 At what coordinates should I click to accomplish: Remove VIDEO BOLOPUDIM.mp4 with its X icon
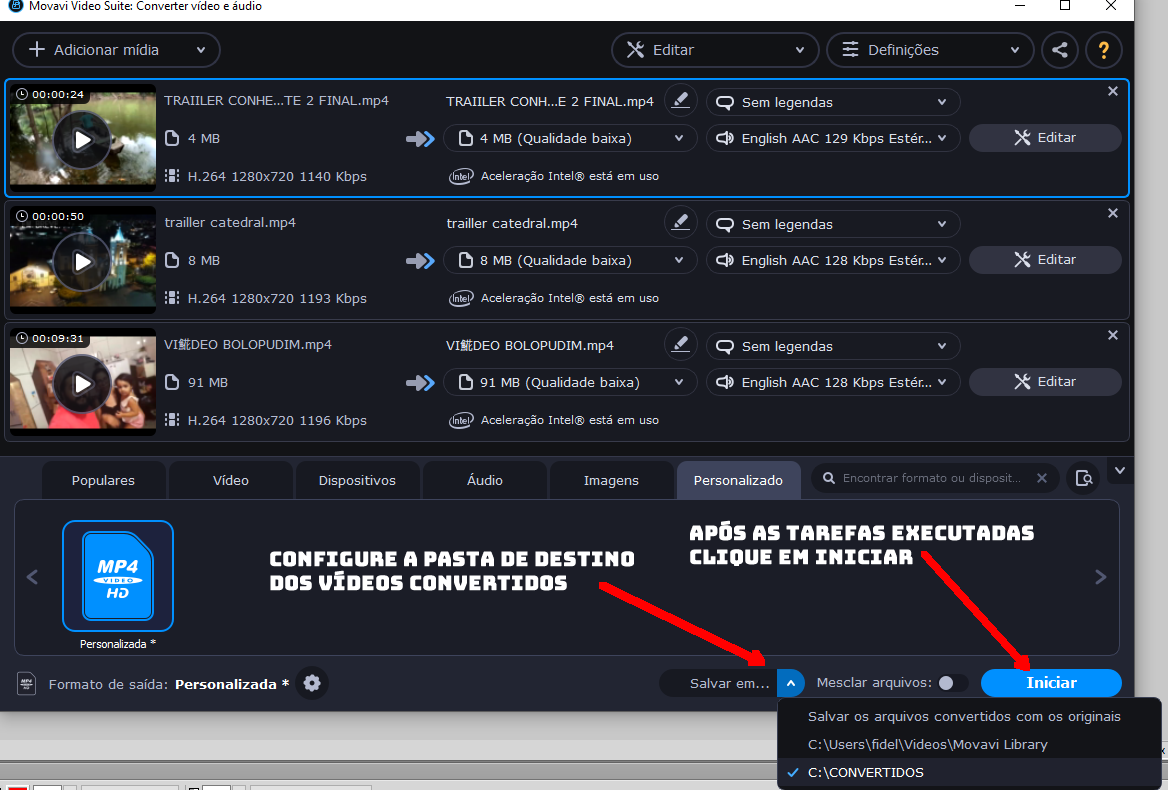[1113, 335]
